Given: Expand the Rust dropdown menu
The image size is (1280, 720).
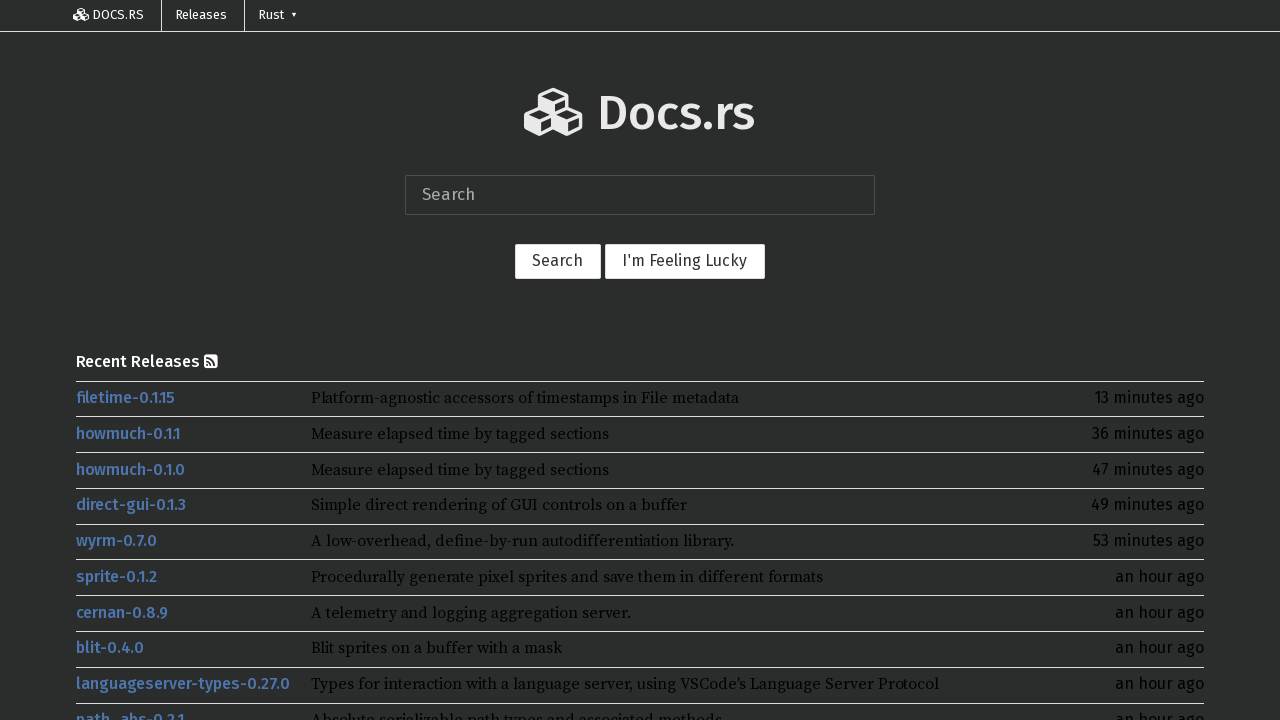Looking at the screenshot, I should (x=277, y=15).
